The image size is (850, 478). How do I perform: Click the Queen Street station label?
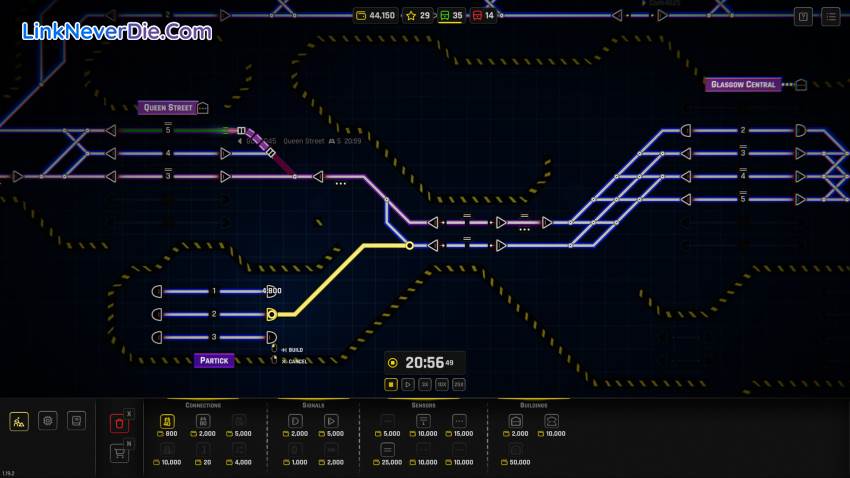(x=167, y=108)
